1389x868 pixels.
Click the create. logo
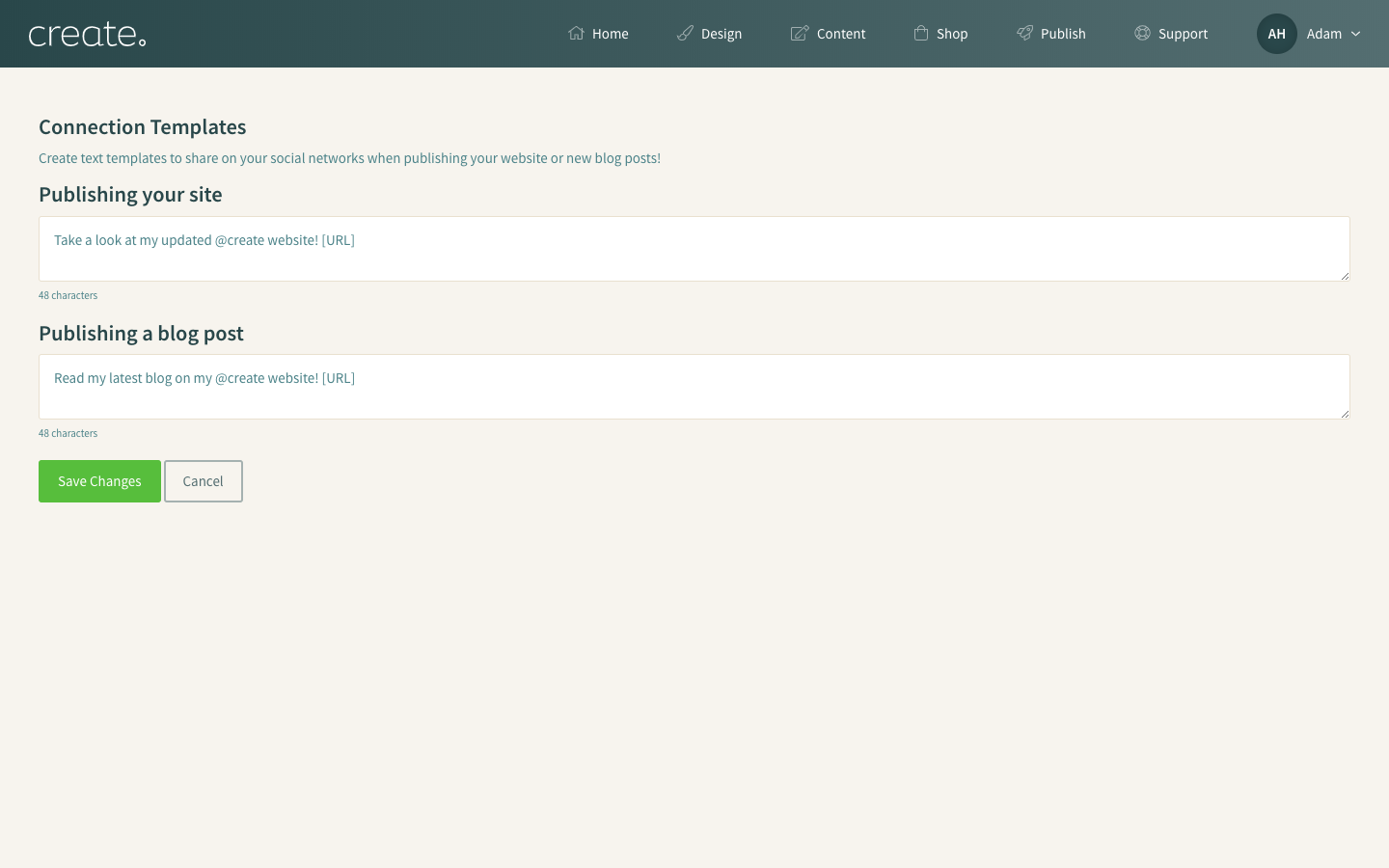point(88,35)
